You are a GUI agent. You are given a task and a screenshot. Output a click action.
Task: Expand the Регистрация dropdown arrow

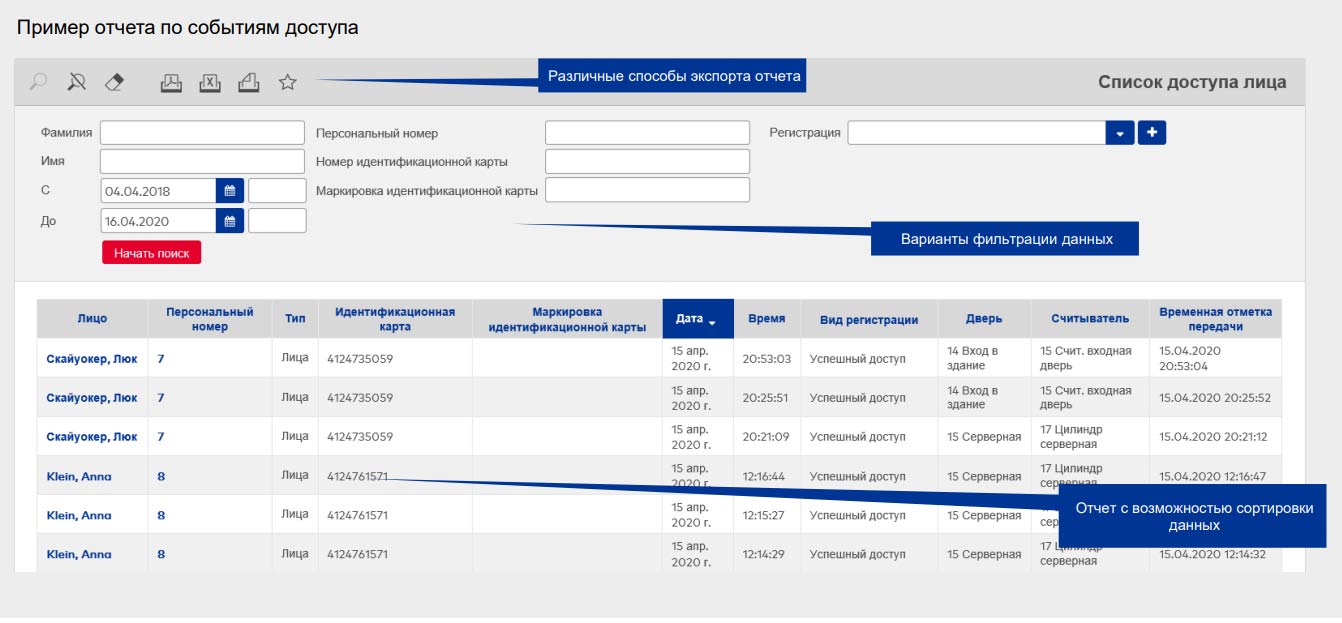(x=1120, y=133)
